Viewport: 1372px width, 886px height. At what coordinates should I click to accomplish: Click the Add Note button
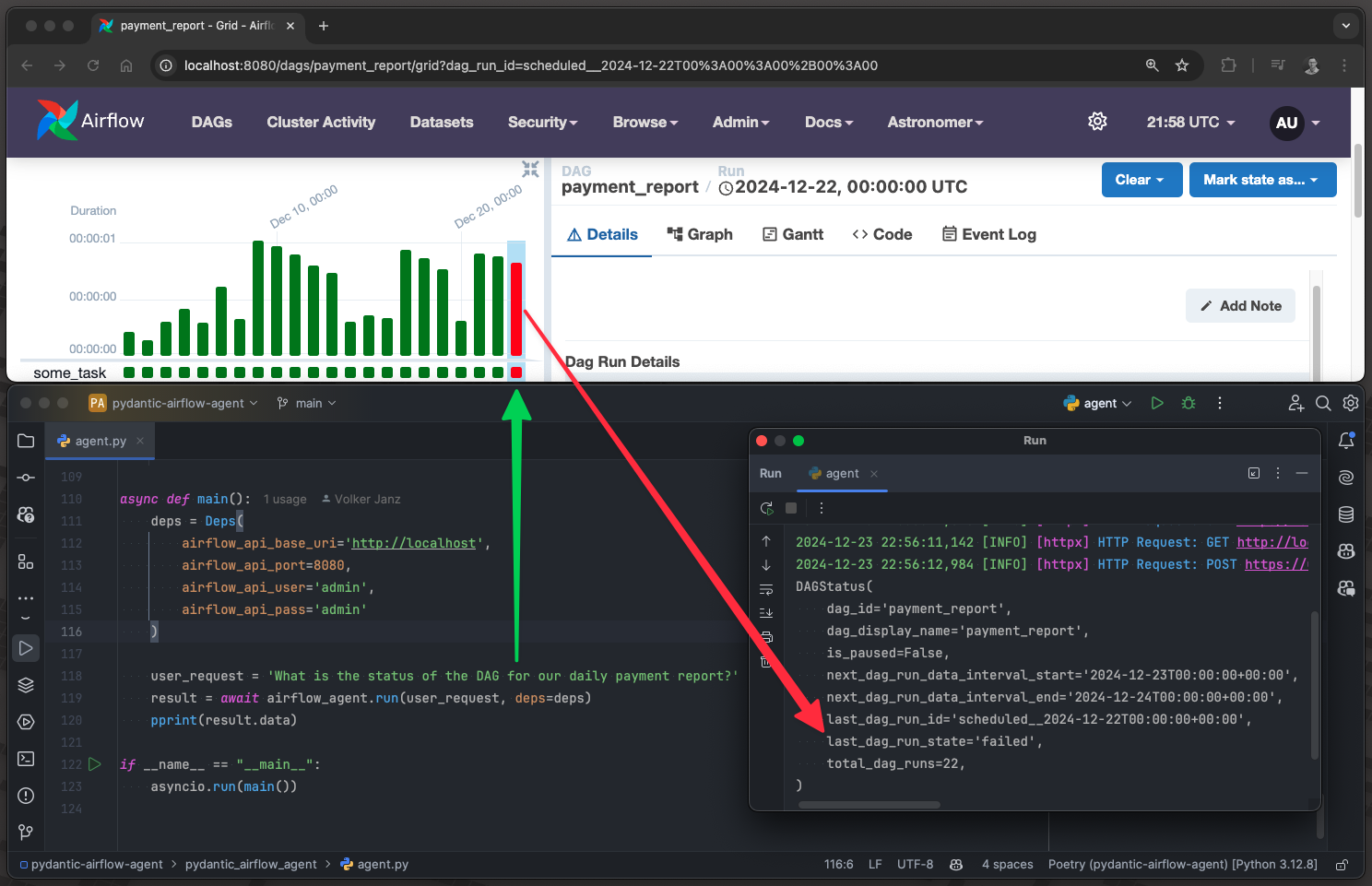click(x=1240, y=305)
